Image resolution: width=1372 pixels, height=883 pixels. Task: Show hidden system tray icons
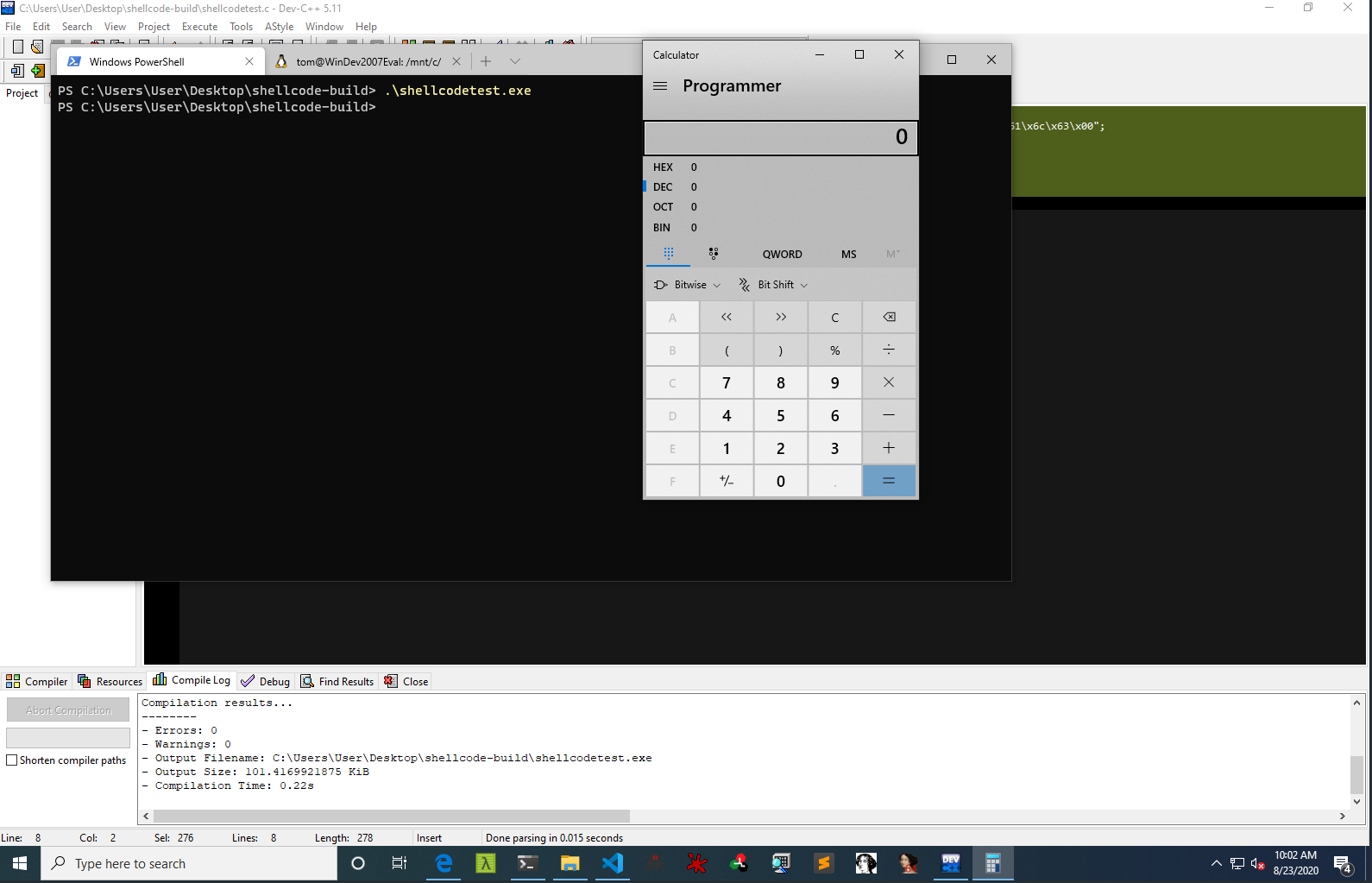tap(1216, 863)
